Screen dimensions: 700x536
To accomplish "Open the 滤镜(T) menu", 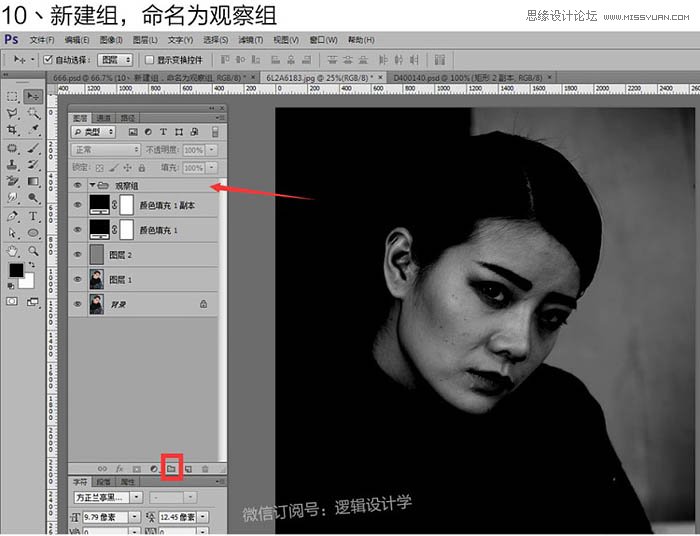I will (250, 40).
